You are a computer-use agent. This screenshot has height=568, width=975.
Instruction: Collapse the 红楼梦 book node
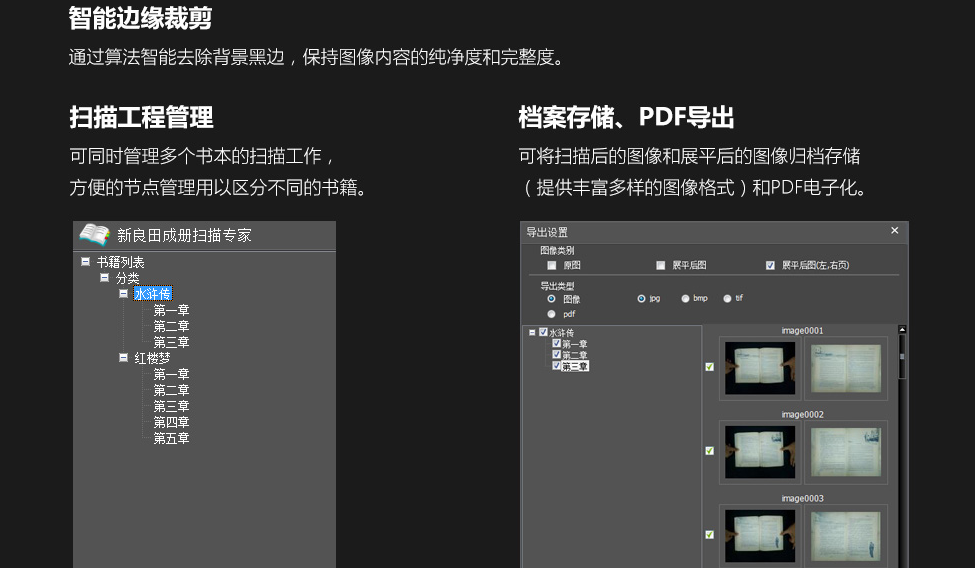[x=123, y=358]
